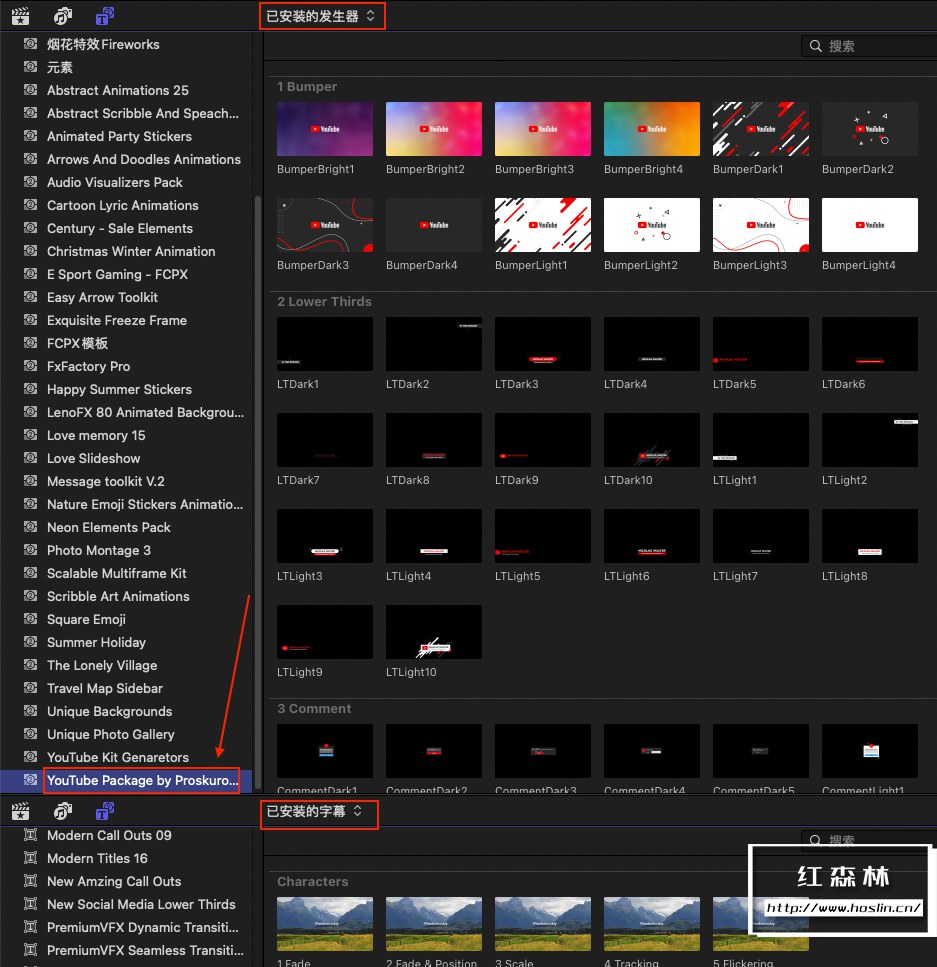This screenshot has height=967, width=937.
Task: Click the magnifier icon in the generators search field
Action: pyautogui.click(x=815, y=46)
